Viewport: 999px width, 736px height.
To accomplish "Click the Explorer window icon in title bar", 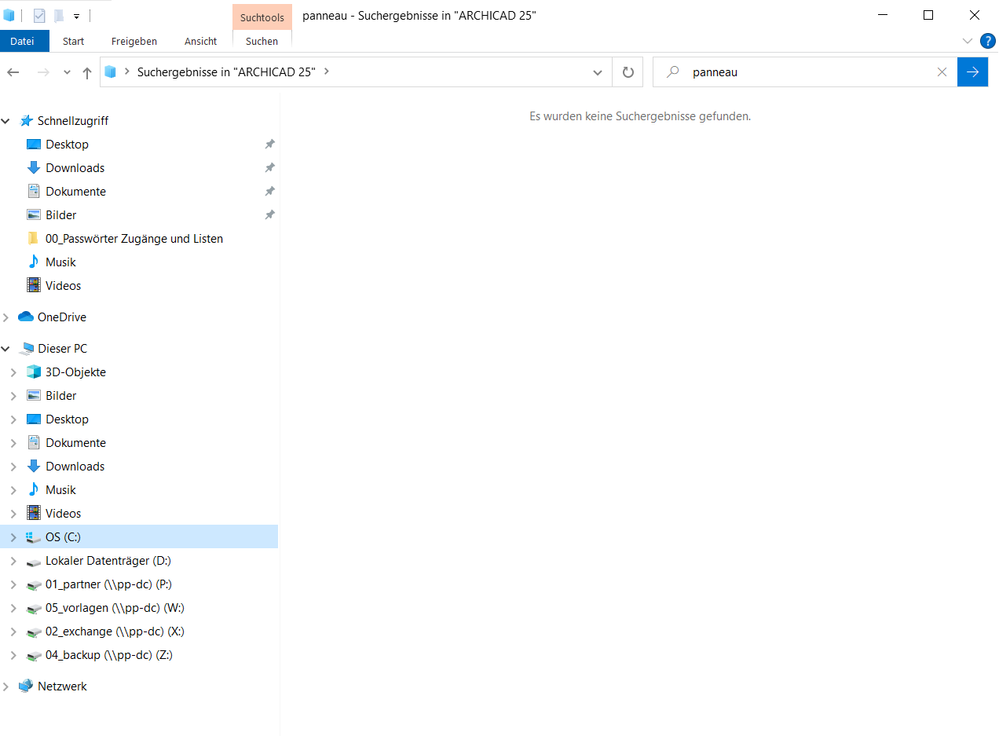I will 9,16.
